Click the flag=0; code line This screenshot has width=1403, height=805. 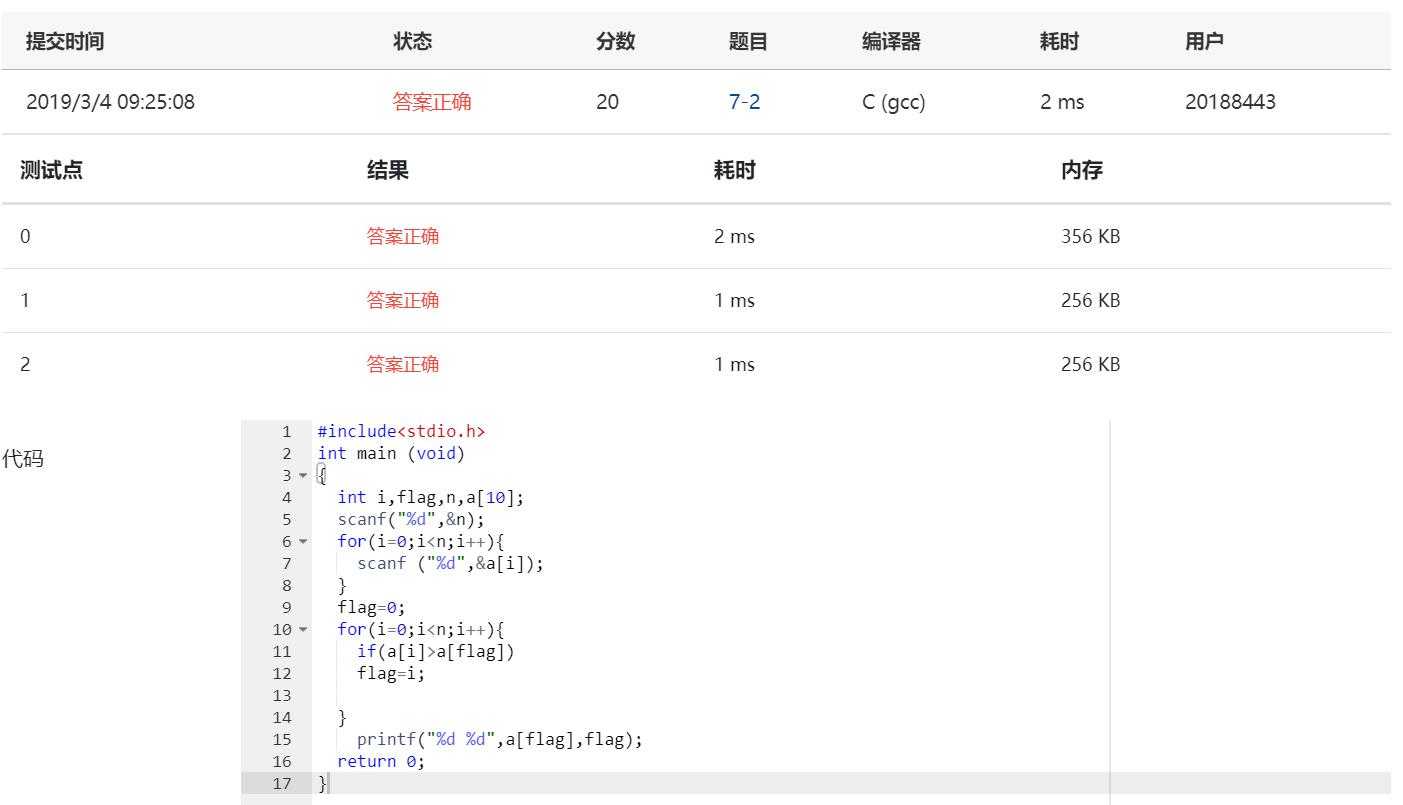pos(371,607)
